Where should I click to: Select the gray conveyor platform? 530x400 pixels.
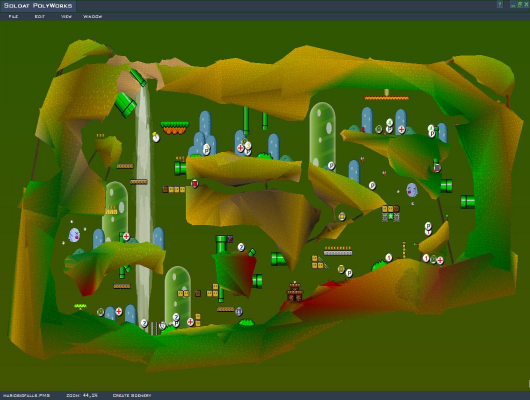click(338, 252)
